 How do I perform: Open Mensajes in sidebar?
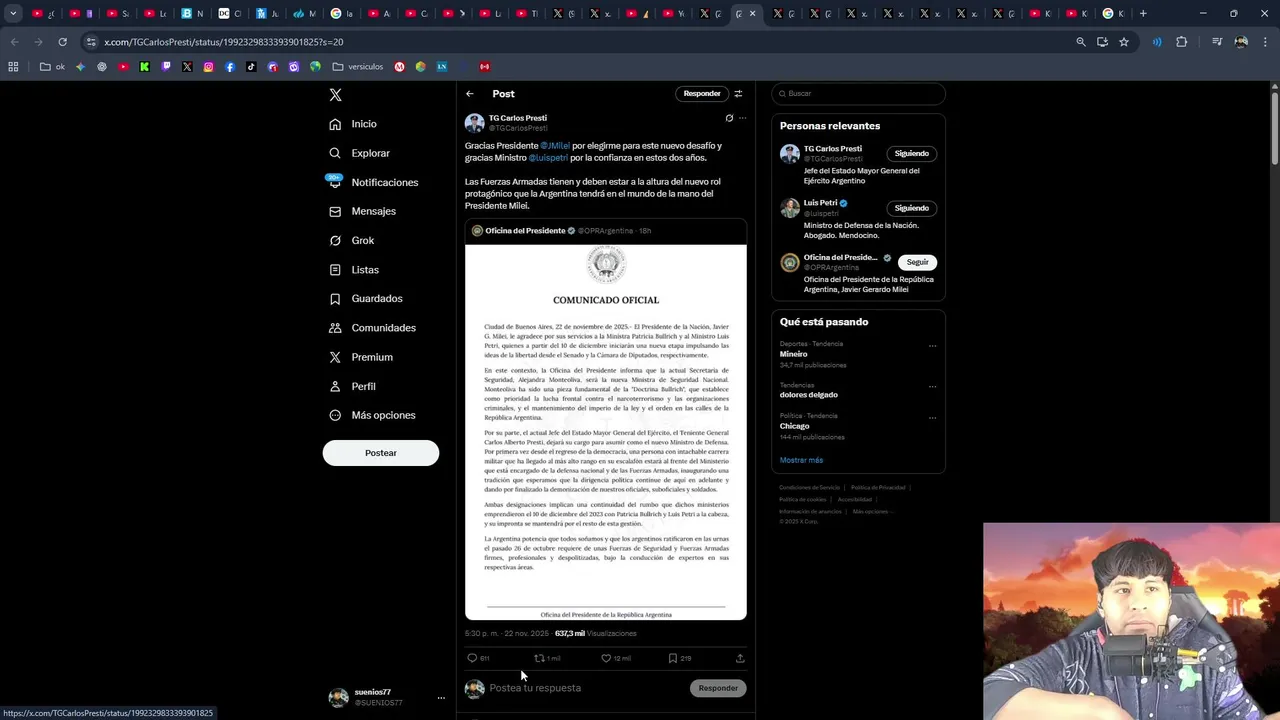[x=363, y=211]
